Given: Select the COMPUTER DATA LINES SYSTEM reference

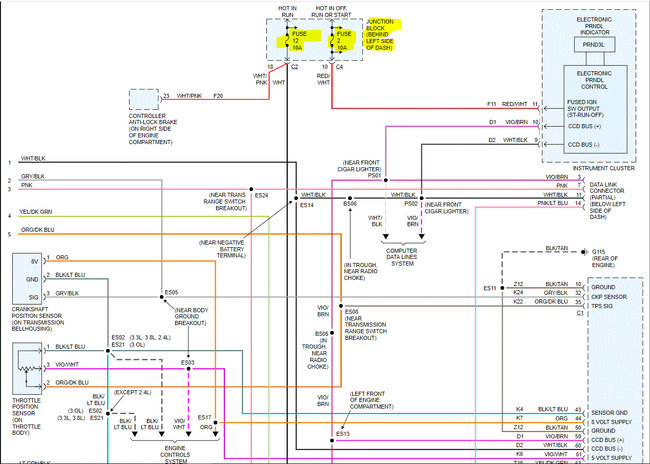Looking at the screenshot, I should [402, 257].
